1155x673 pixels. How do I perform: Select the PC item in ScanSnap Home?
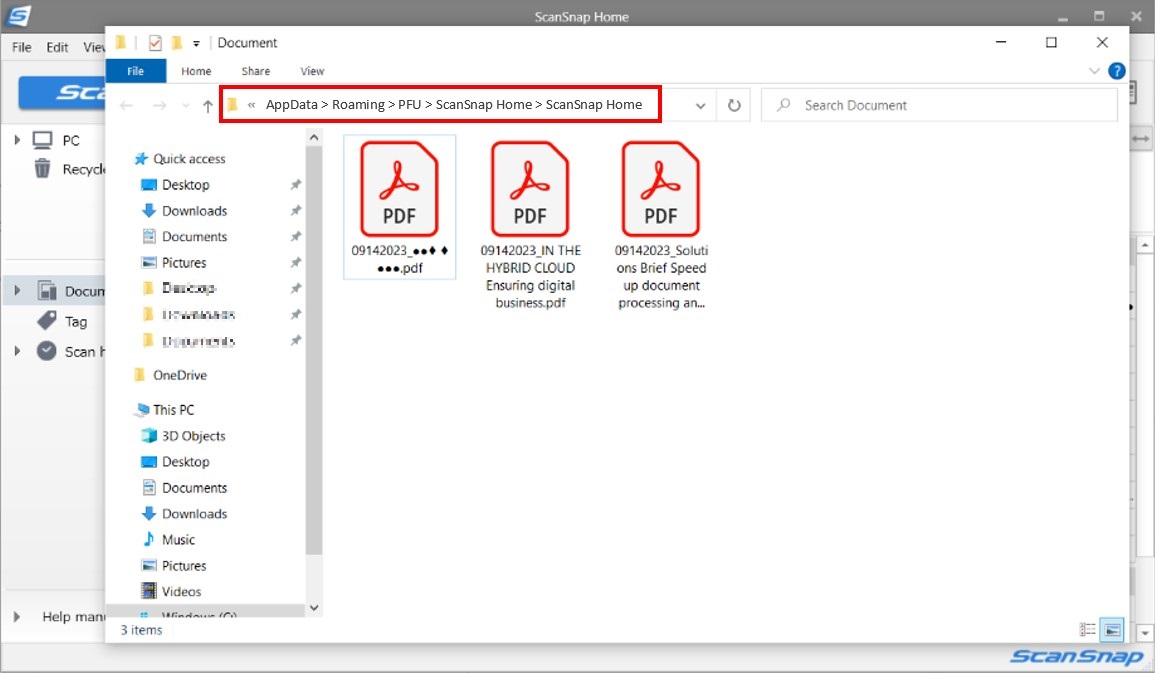(x=71, y=141)
